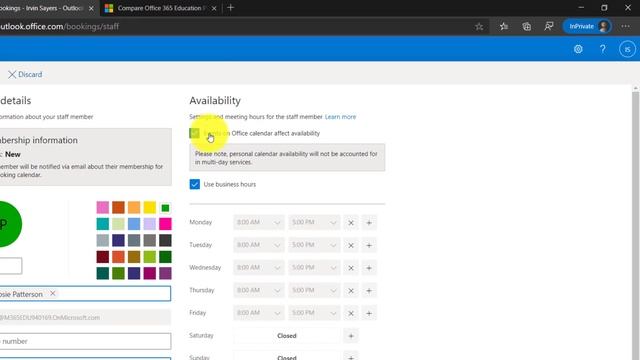Image resolution: width=640 pixels, height=360 pixels.
Task: Open the Learn more link under Availability
Action: tap(340, 117)
